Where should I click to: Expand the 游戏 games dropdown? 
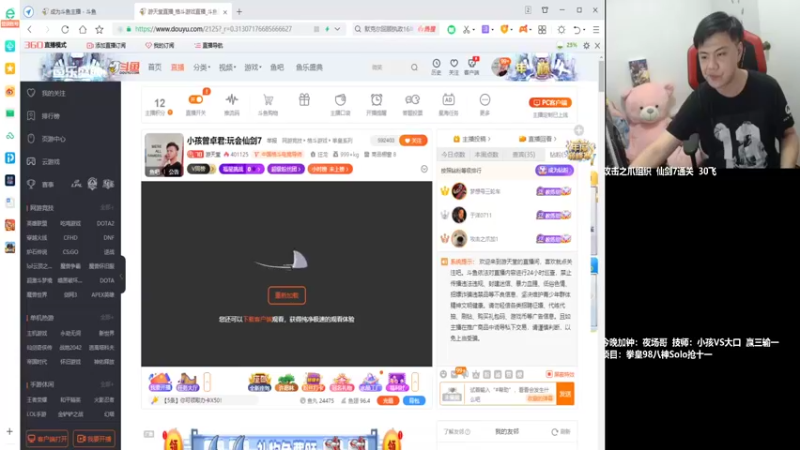click(x=253, y=67)
